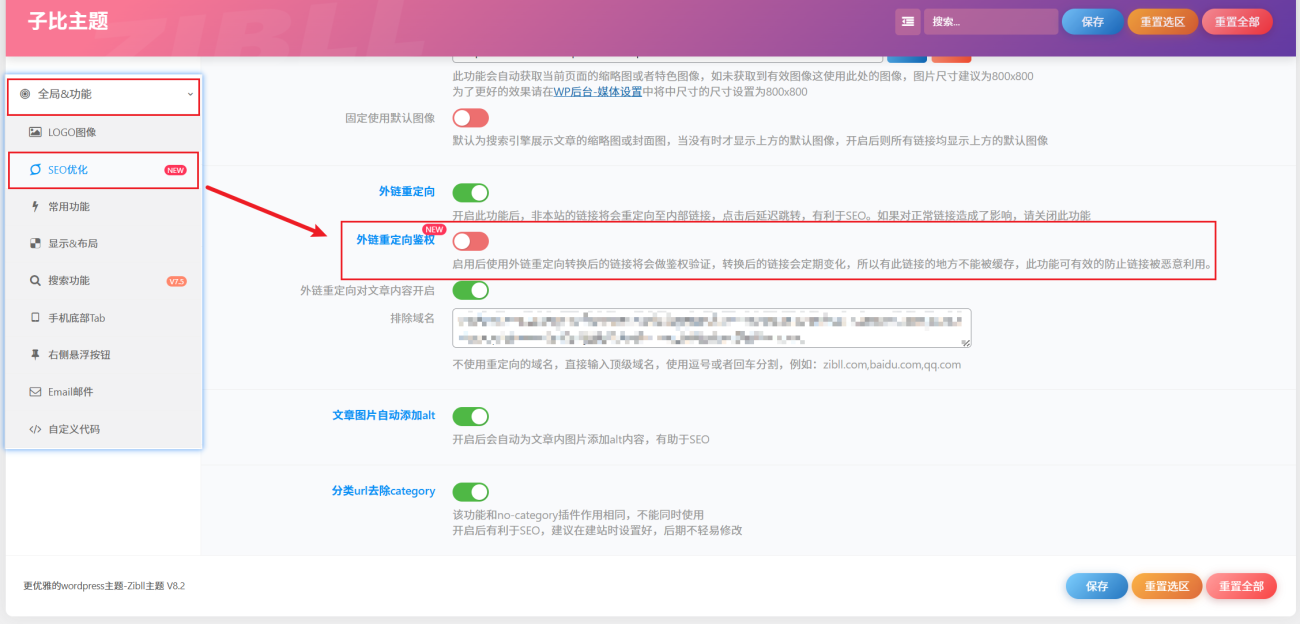Collapse the 全局&功能 section chevron
This screenshot has width=1300, height=624.
[x=190, y=94]
